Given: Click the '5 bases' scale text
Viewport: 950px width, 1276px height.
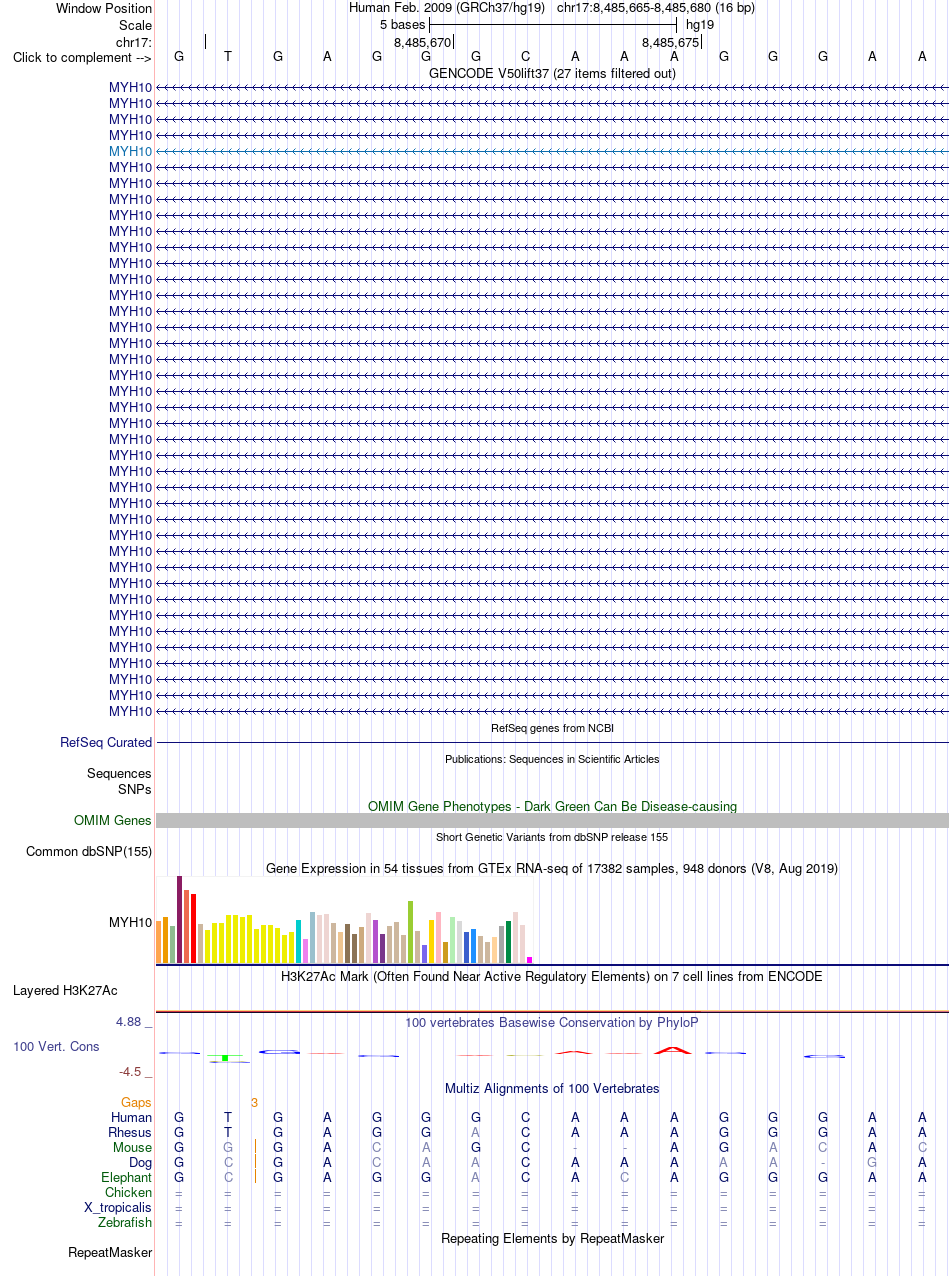Looking at the screenshot, I should (x=402, y=25).
